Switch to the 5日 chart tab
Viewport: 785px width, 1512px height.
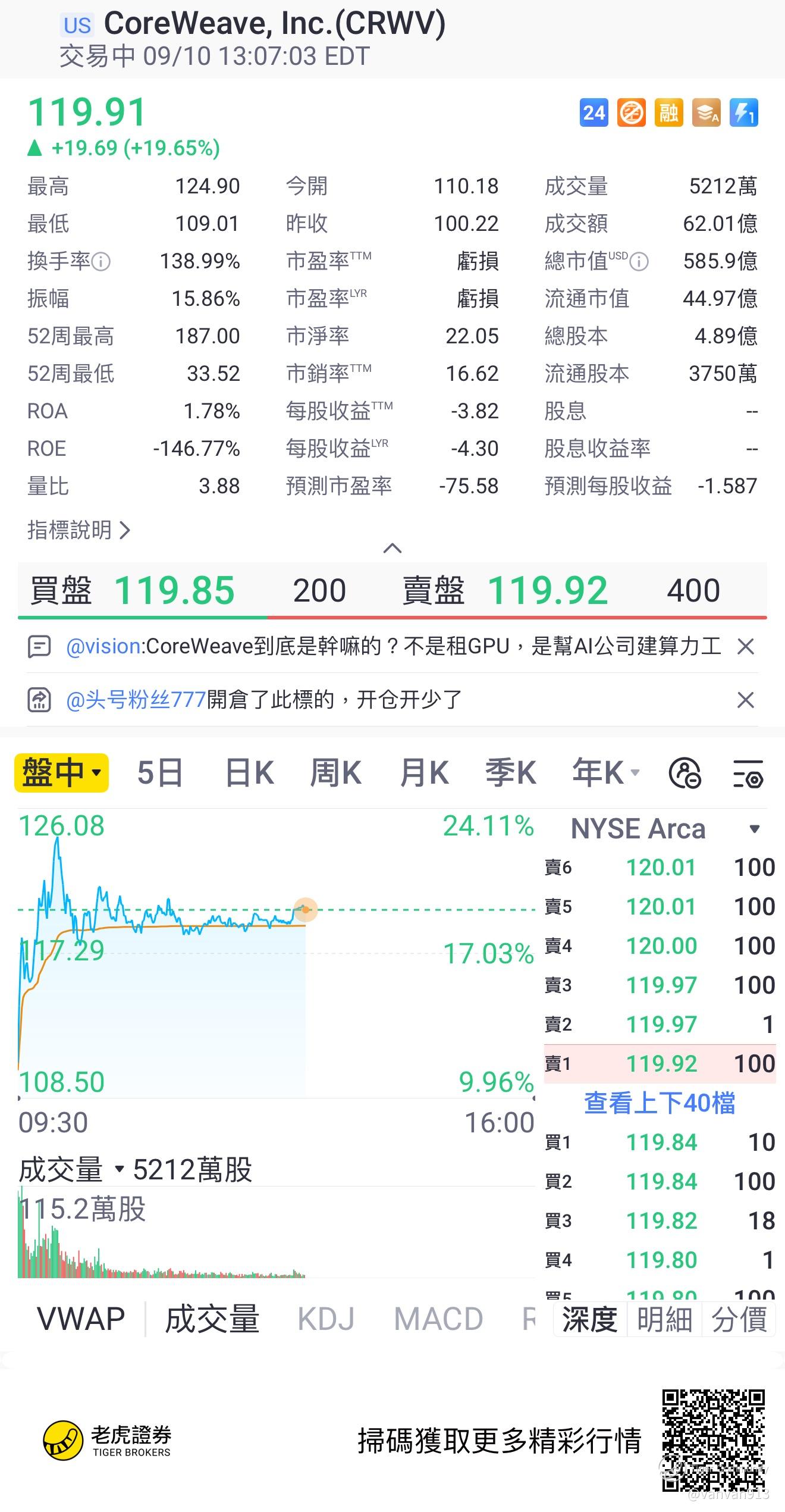tap(159, 773)
